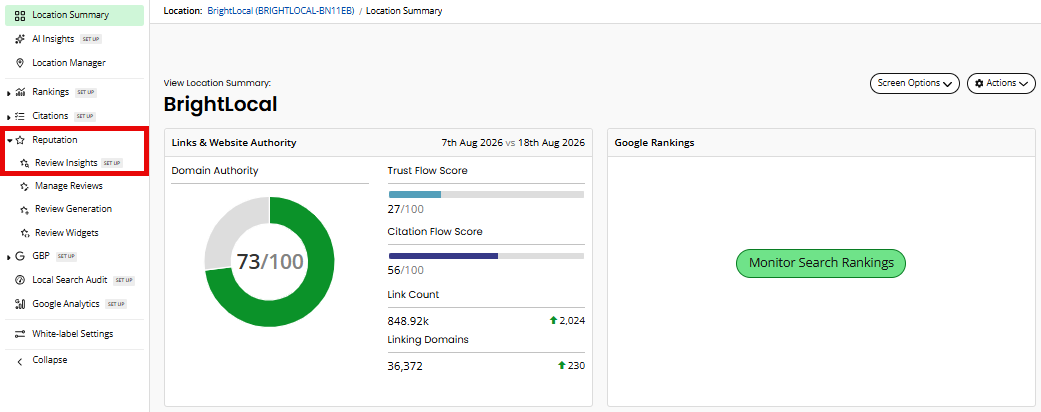
Task: Click the White-label Settings sliders icon
Action: [19, 334]
